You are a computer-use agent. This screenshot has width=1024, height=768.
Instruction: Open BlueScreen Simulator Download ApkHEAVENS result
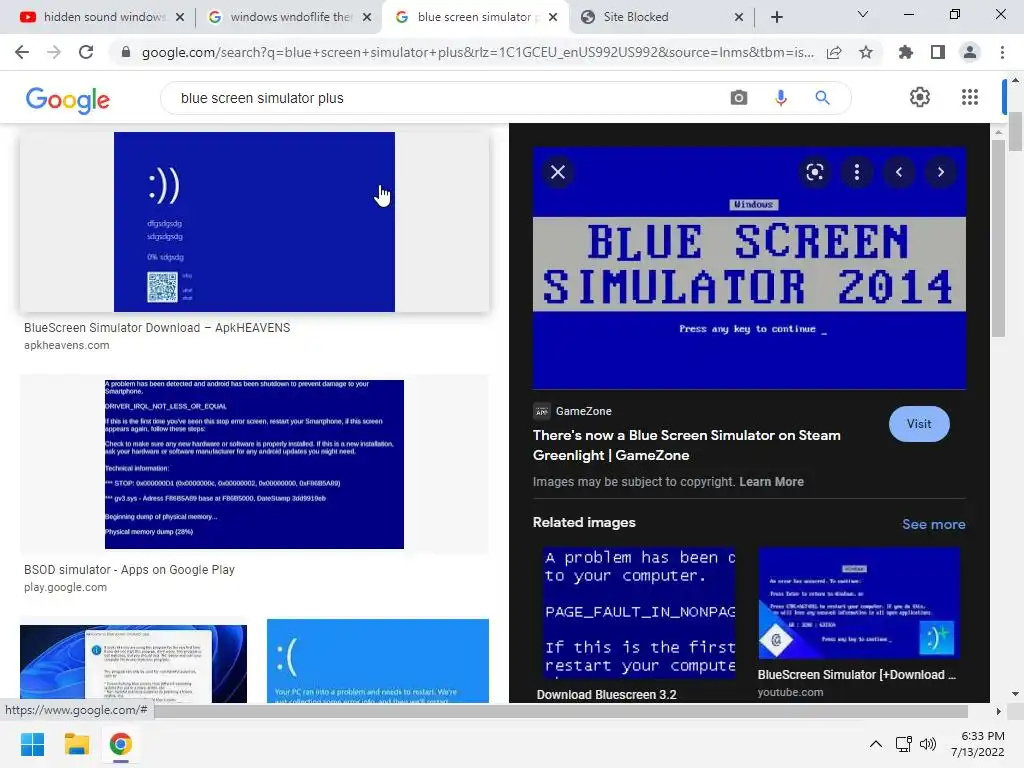point(157,328)
